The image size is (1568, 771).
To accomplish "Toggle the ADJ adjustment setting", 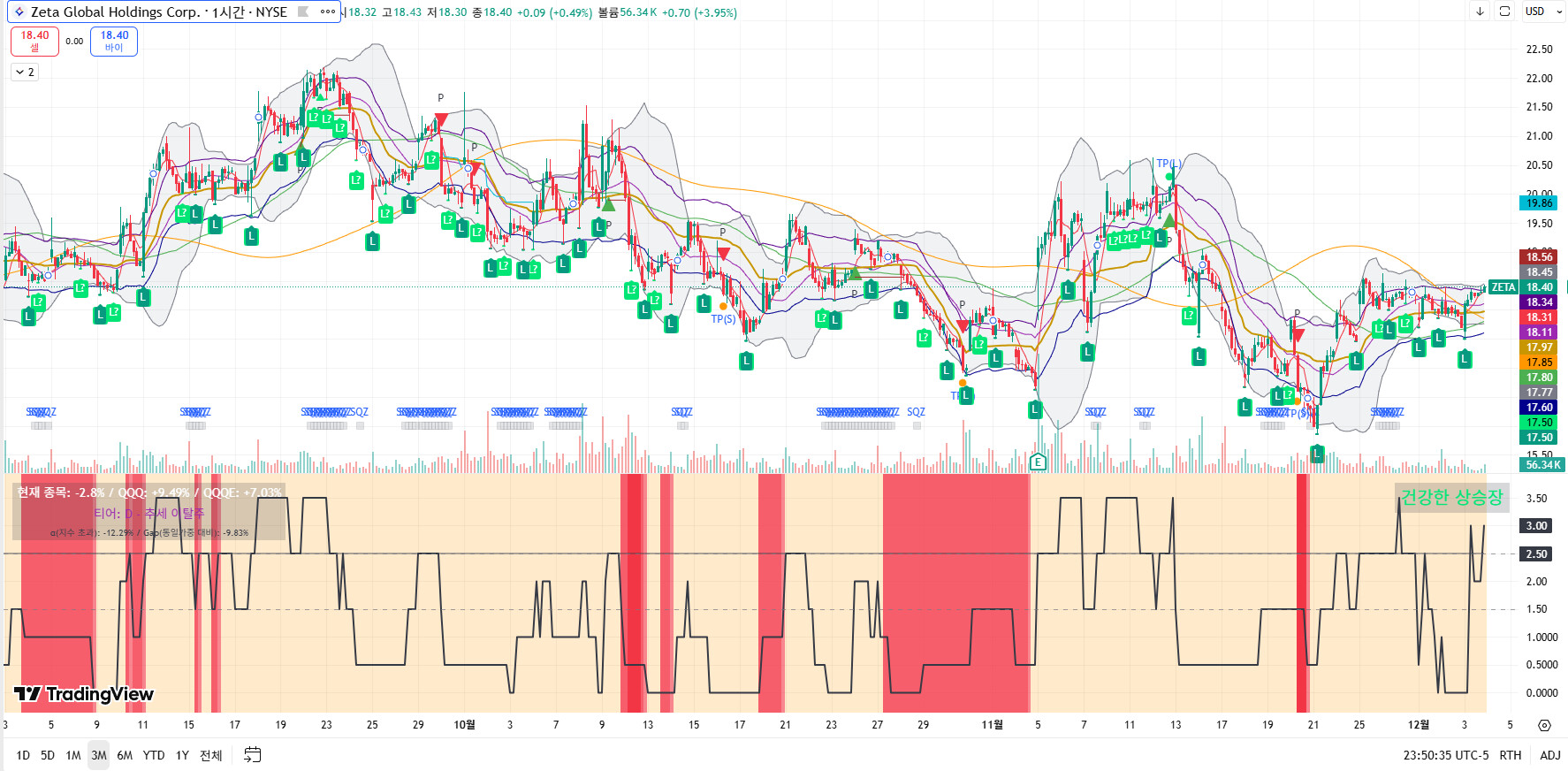I will (x=1550, y=755).
